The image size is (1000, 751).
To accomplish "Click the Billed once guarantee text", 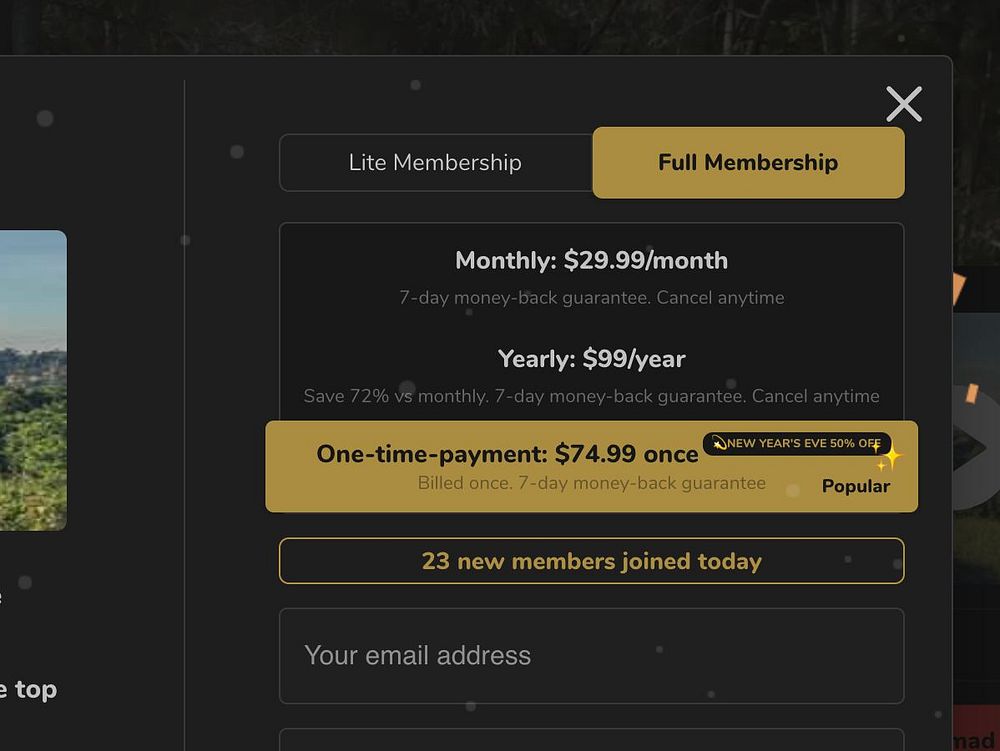I will tap(591, 484).
